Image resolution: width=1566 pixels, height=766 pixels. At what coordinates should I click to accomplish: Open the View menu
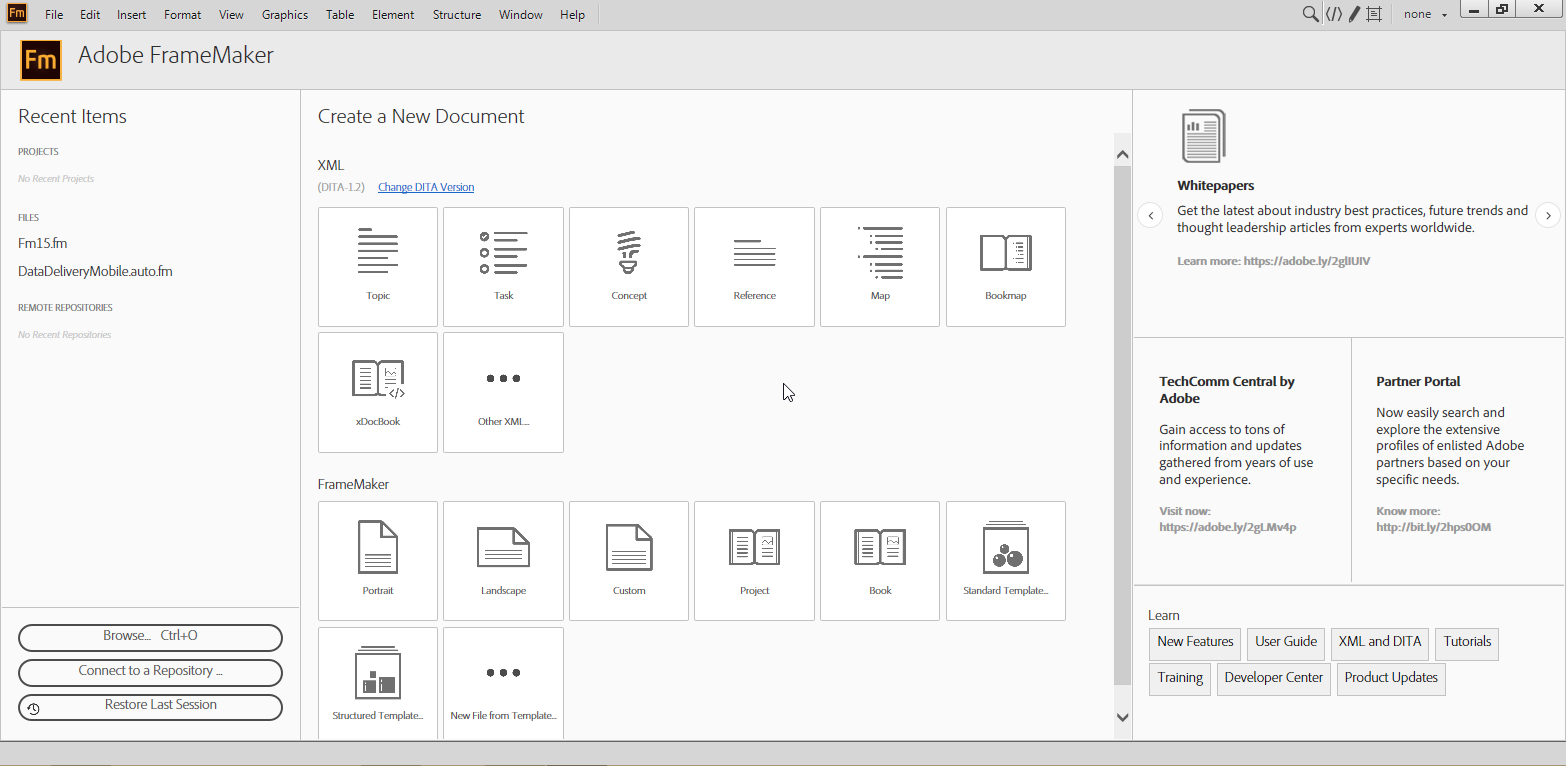231,15
